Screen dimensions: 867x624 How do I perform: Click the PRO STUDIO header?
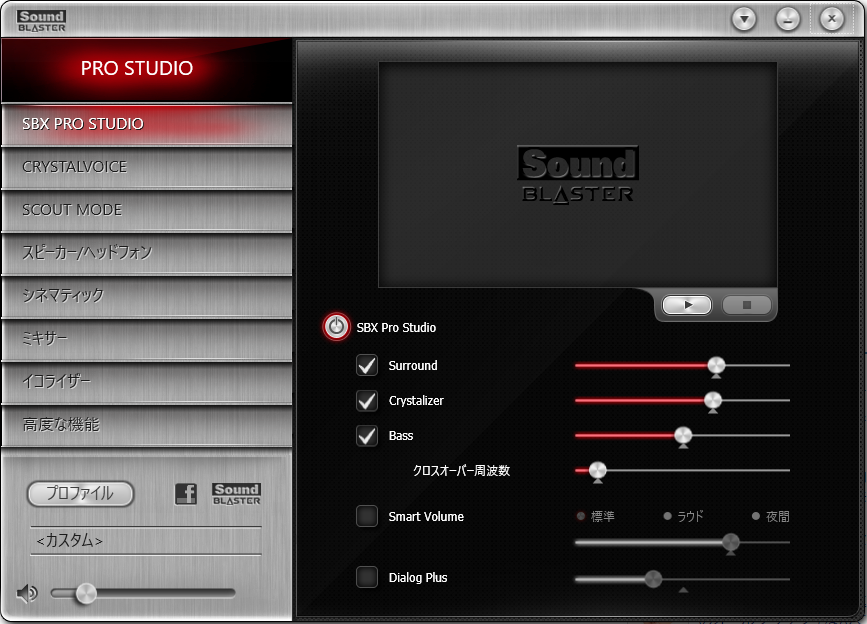(x=147, y=70)
